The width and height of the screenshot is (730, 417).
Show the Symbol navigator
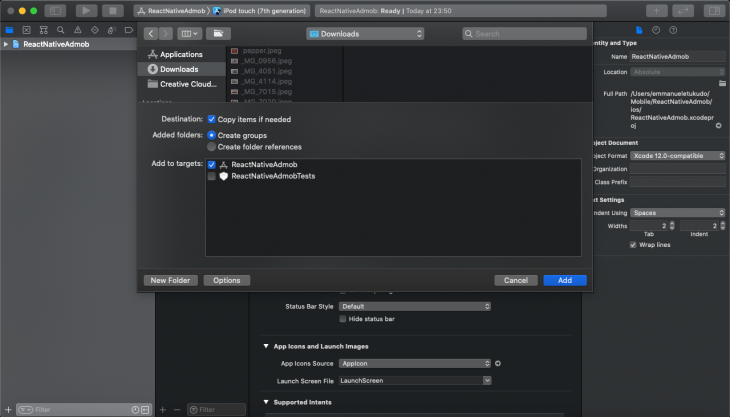pos(44,30)
